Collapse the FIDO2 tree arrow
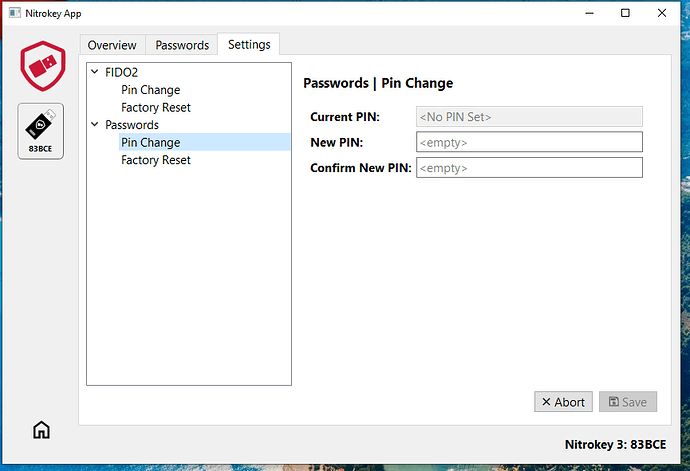 coord(95,72)
